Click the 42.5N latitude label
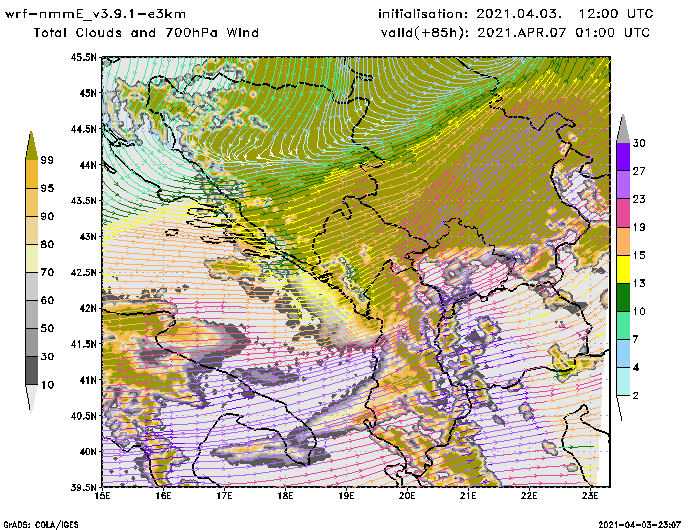Viewport: 700px width, 530px height. point(83,272)
